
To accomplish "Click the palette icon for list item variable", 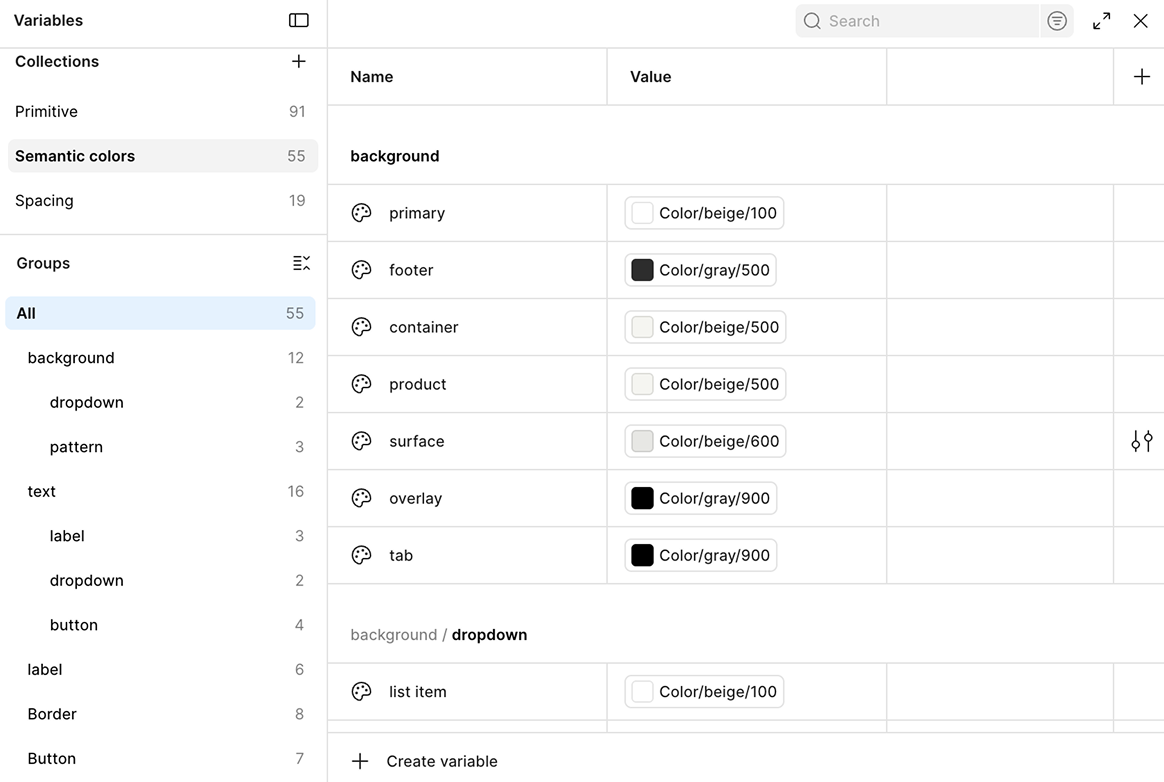I will (x=362, y=691).
